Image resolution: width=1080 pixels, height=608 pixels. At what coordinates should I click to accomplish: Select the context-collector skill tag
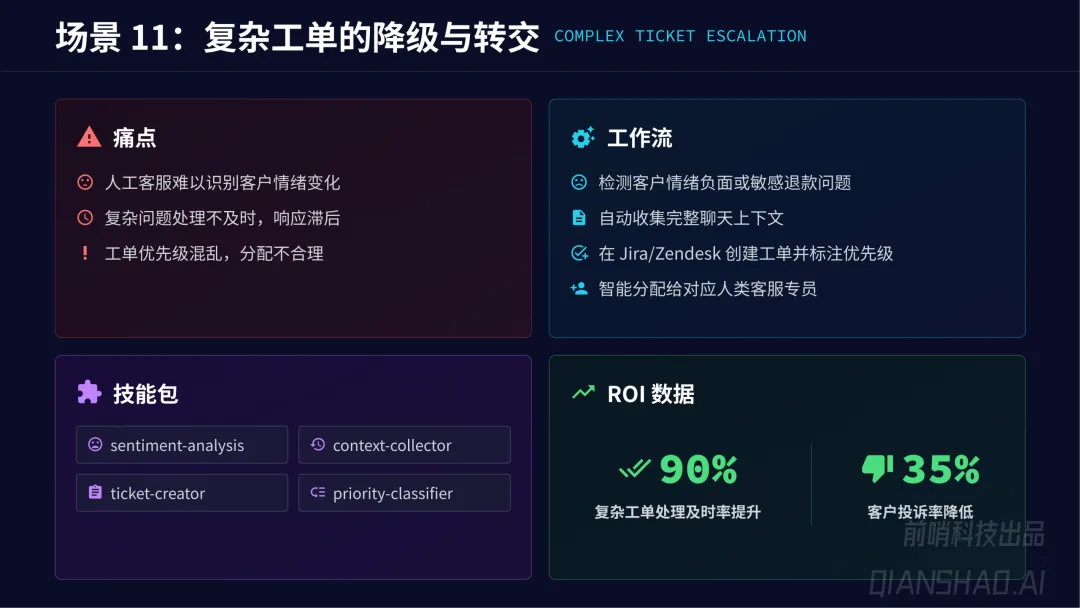tap(404, 445)
